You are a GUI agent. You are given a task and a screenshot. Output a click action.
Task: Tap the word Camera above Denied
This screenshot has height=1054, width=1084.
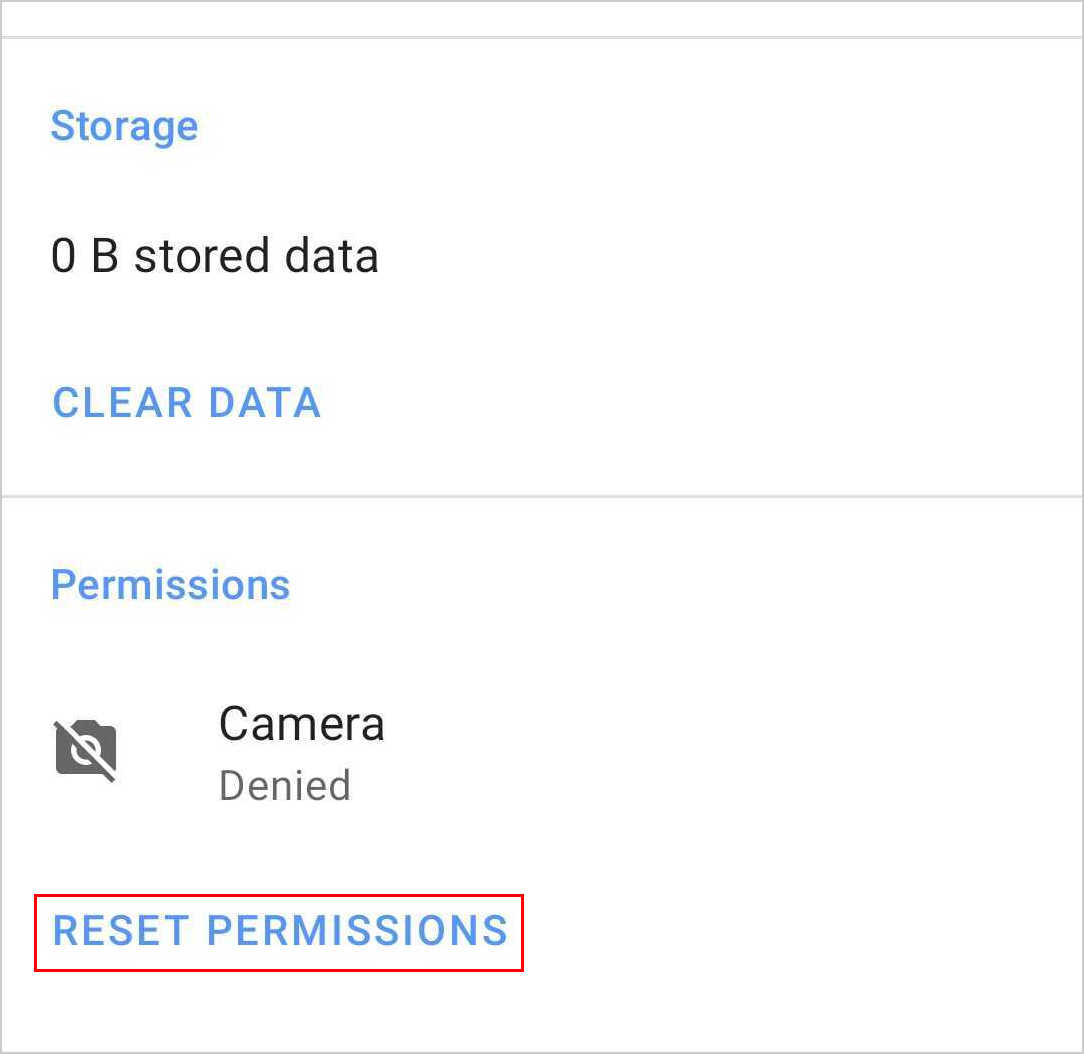pos(301,724)
